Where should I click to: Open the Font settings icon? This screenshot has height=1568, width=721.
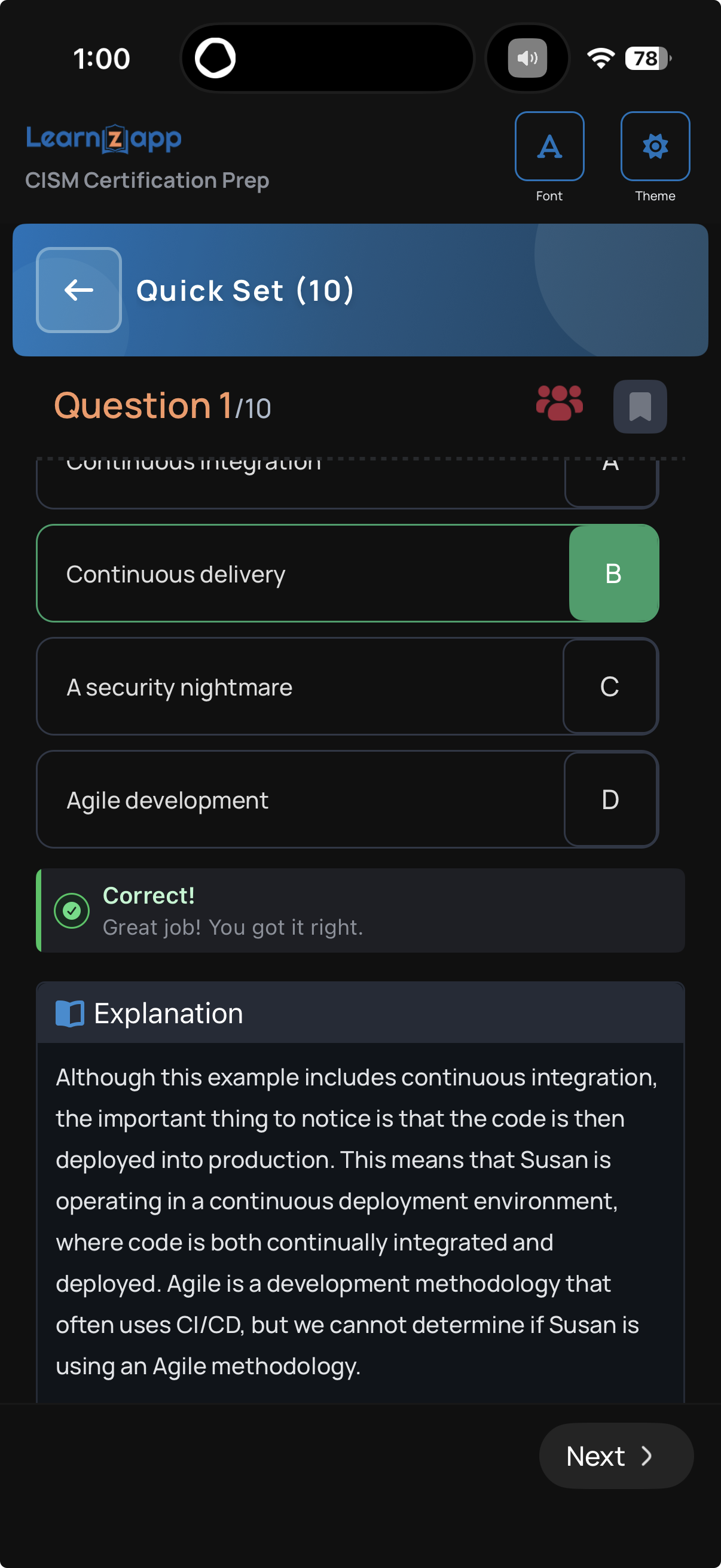pos(549,146)
